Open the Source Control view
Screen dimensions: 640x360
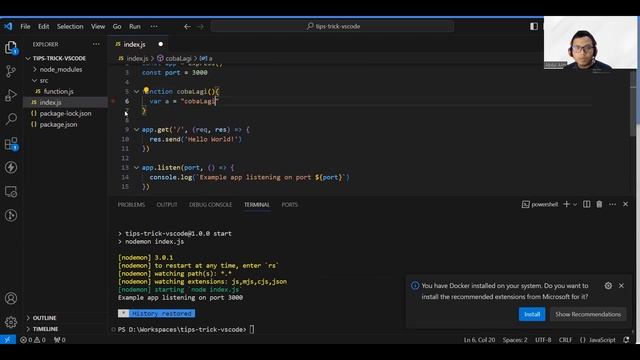pyautogui.click(x=11, y=71)
